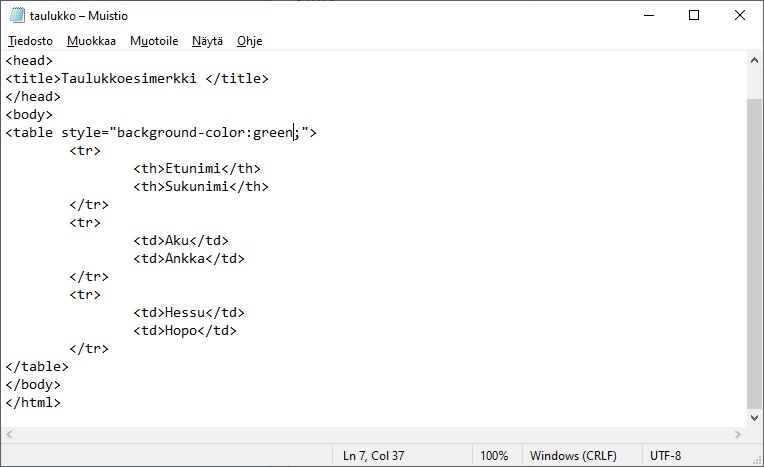Click the Ln 7, Col 37 status indicator
Viewport: 764px width, 467px height.
click(x=375, y=455)
